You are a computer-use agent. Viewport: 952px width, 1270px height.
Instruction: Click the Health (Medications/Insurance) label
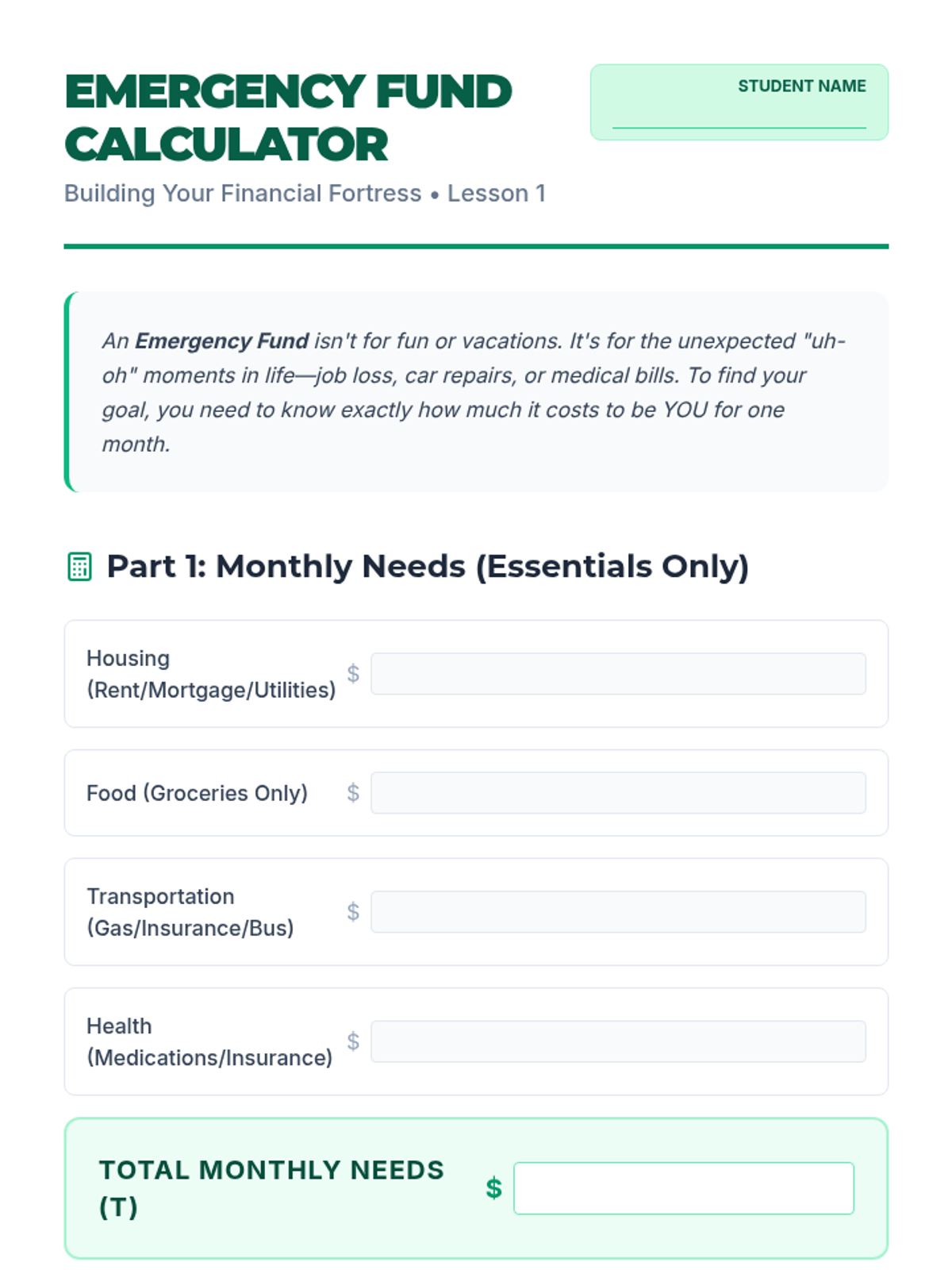(209, 1041)
